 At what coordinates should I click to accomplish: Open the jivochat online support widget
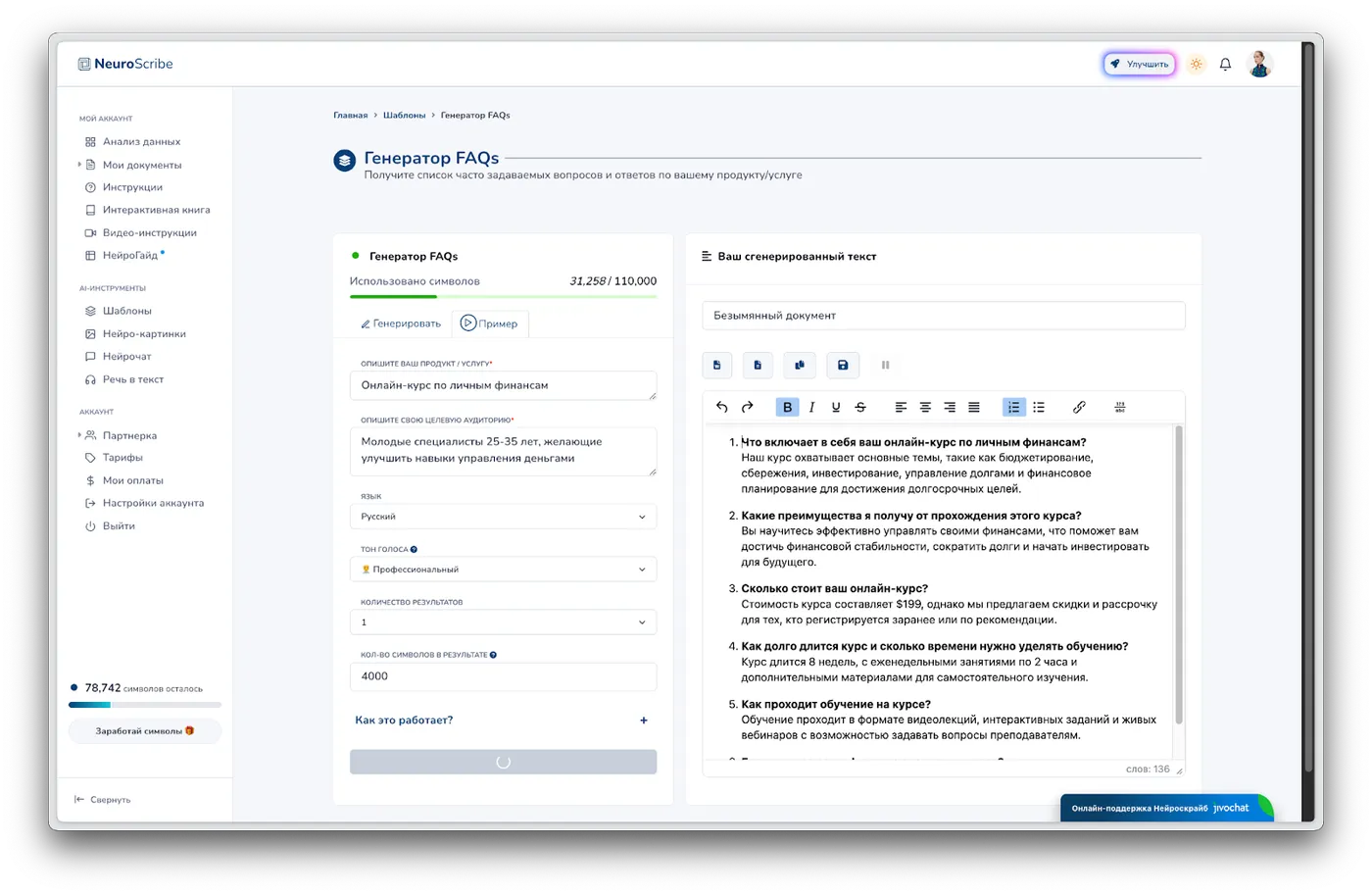tap(1166, 809)
